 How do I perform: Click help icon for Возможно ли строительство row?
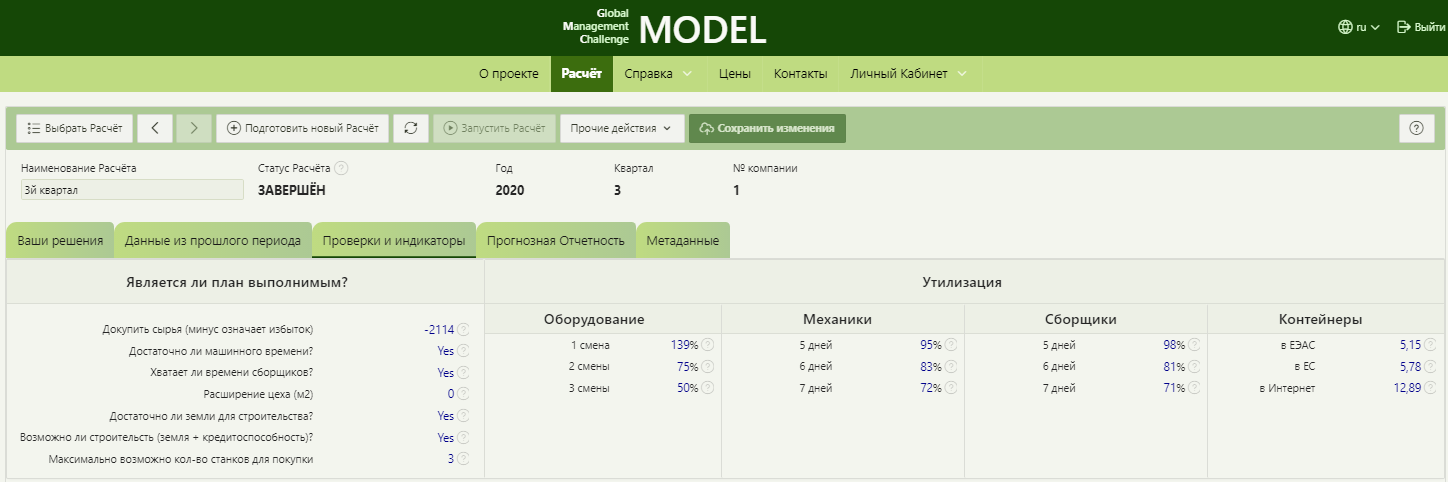point(463,438)
